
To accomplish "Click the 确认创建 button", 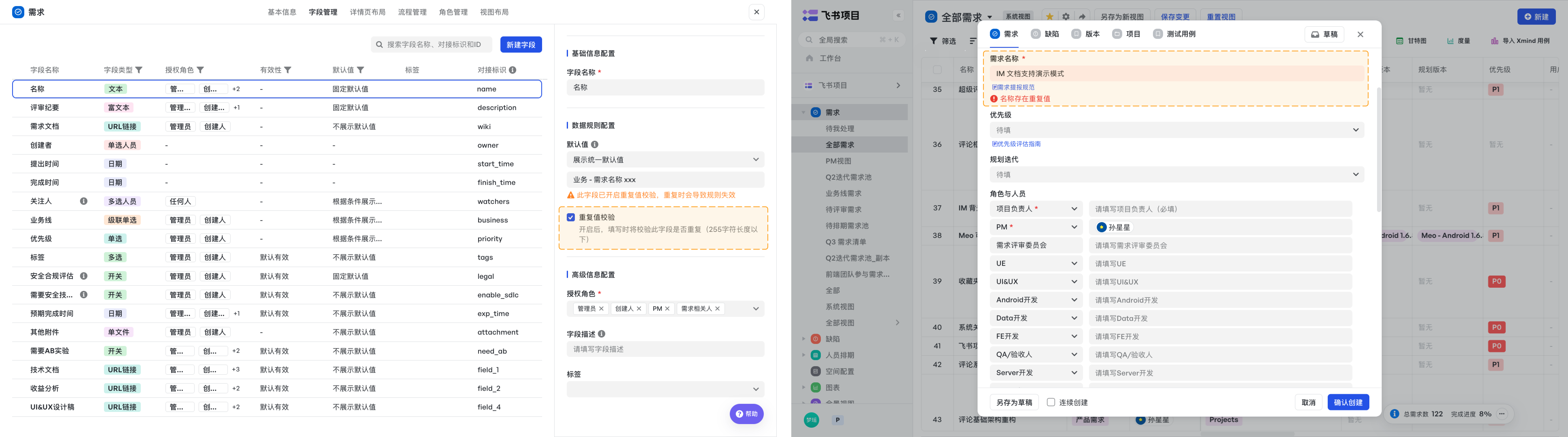I will click(x=1348, y=402).
